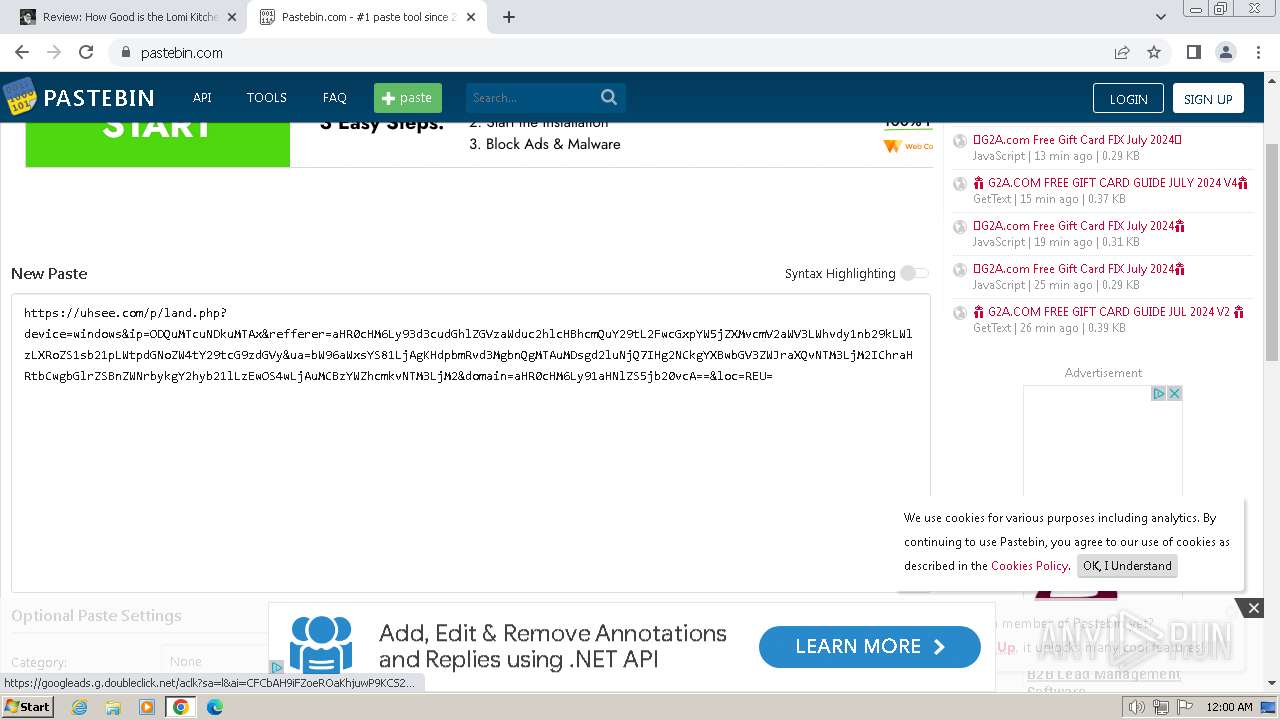Click the green paste button
Viewport: 1280px width, 720px height.
click(408, 97)
